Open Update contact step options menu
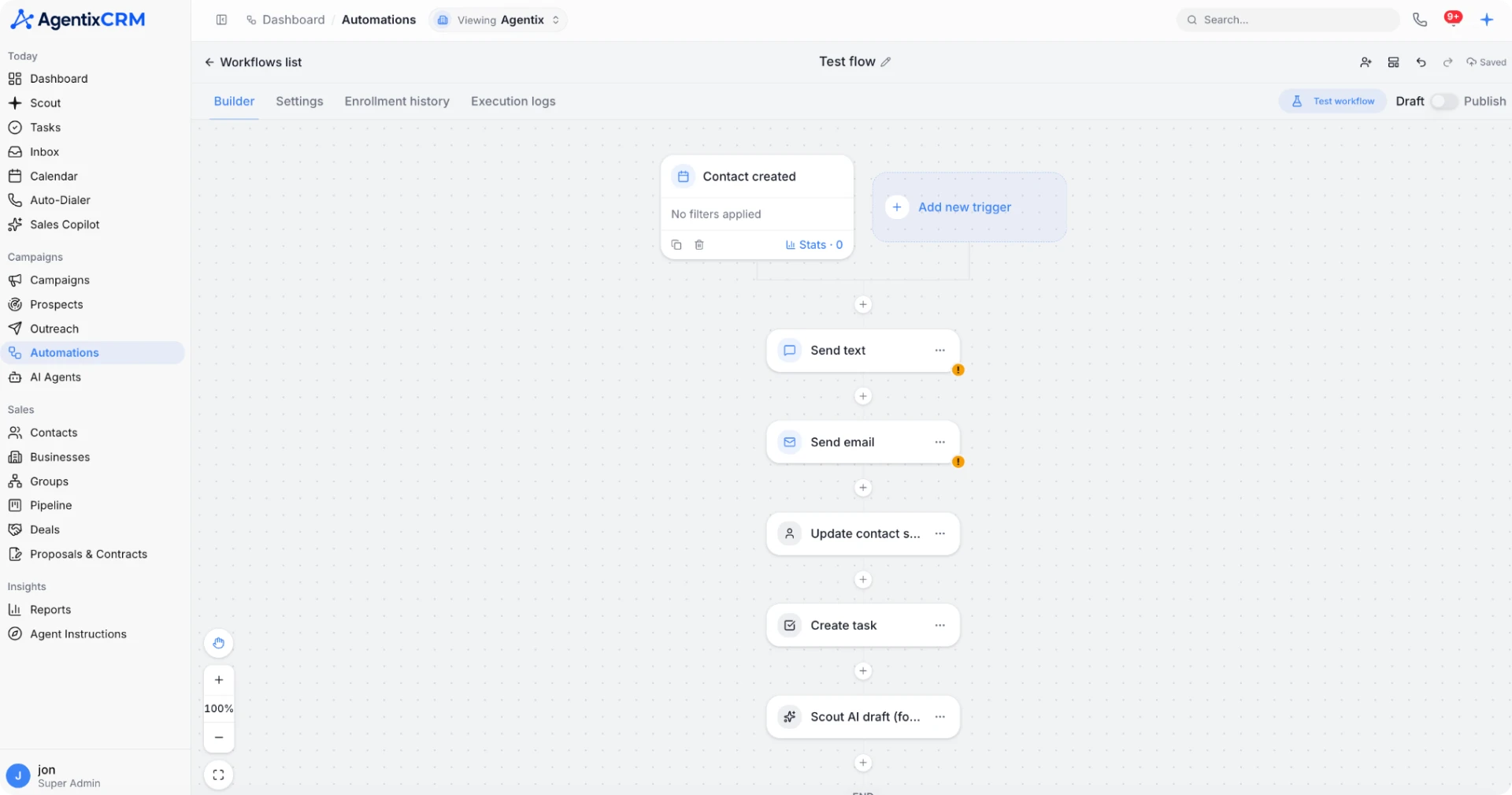Screen dimensions: 1512x795 click(939, 533)
